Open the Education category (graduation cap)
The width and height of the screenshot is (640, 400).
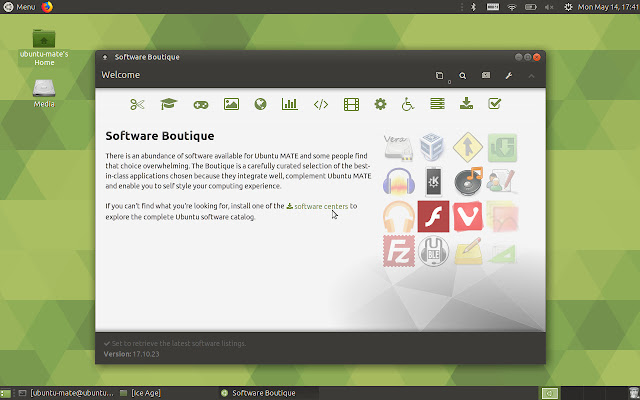tap(169, 104)
